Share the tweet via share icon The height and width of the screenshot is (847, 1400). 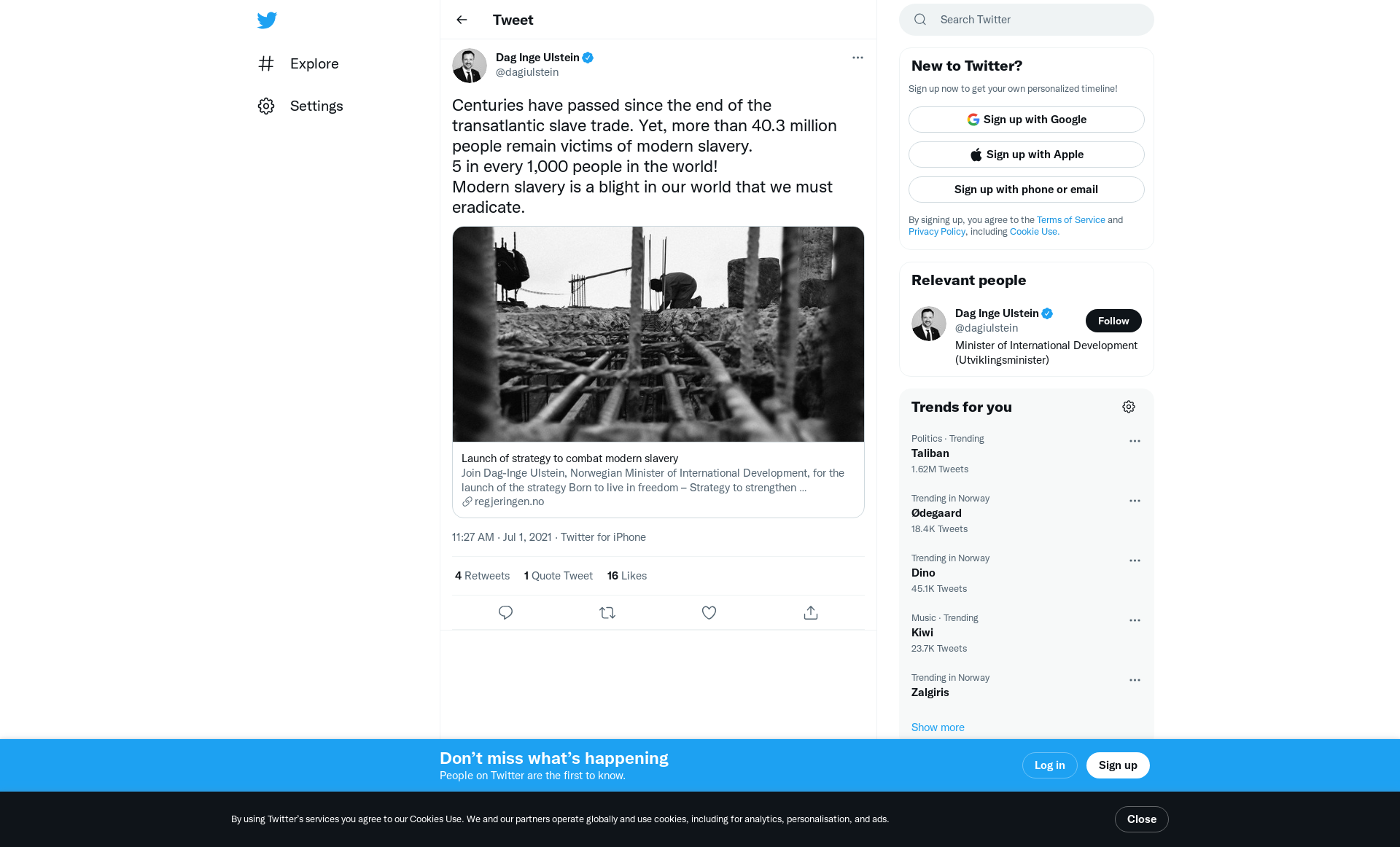pyautogui.click(x=810, y=612)
